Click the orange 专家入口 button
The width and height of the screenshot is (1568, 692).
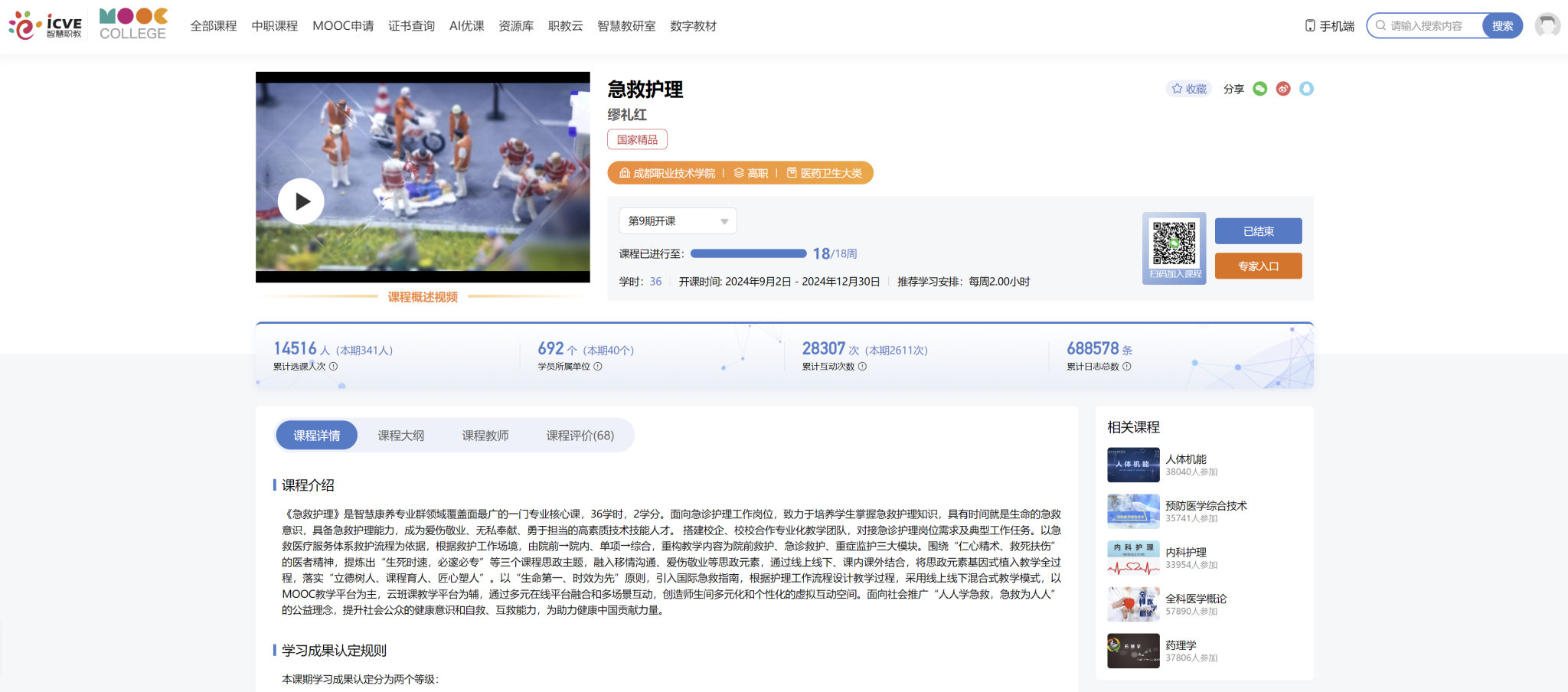[x=1258, y=266]
